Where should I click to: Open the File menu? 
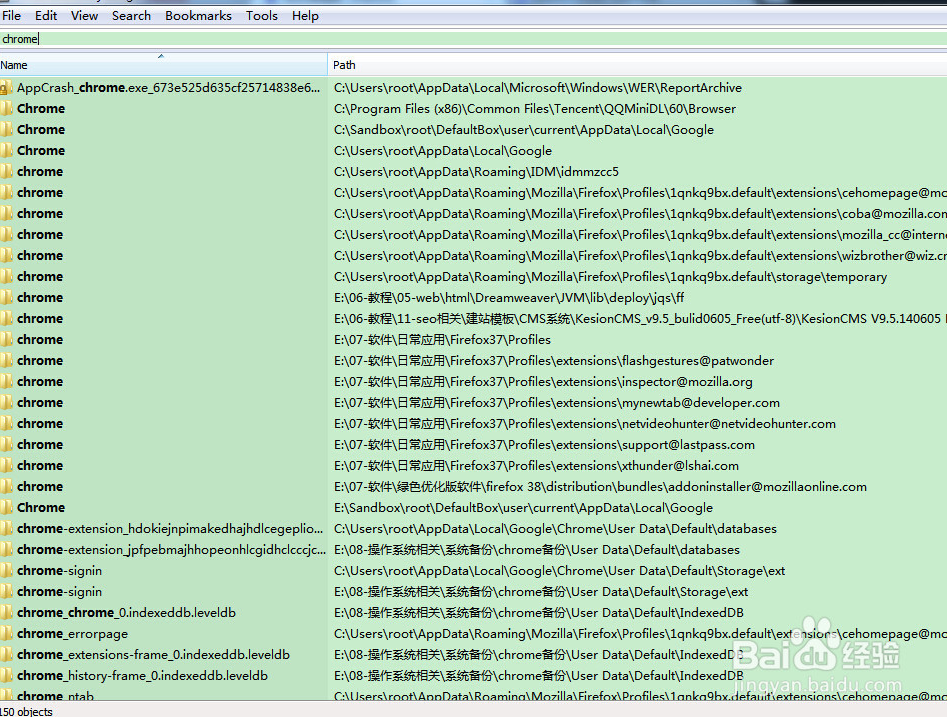click(12, 15)
